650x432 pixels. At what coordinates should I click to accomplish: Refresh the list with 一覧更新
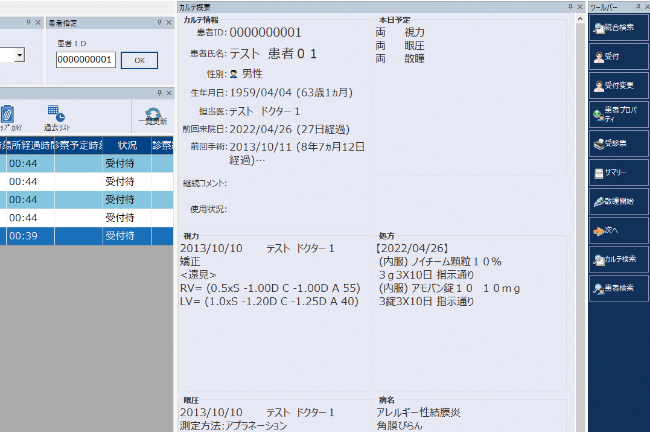(x=153, y=118)
